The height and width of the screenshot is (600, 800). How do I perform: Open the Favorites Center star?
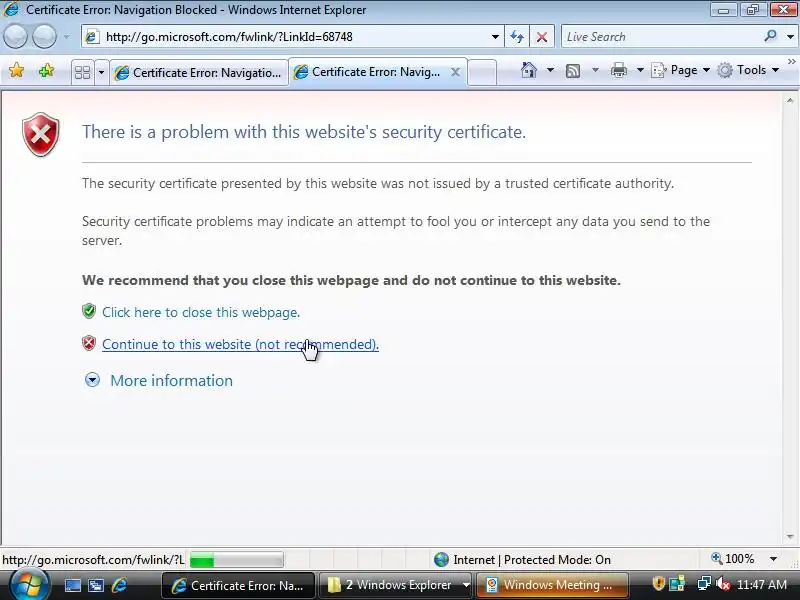(x=17, y=70)
